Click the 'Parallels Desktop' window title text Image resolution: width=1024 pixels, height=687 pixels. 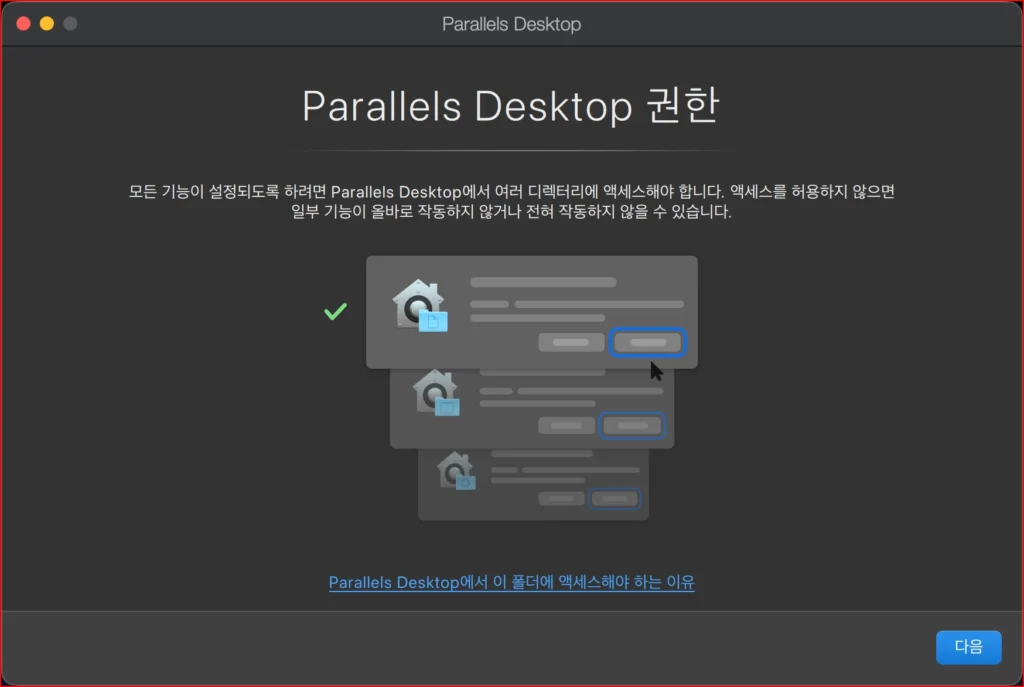[511, 24]
